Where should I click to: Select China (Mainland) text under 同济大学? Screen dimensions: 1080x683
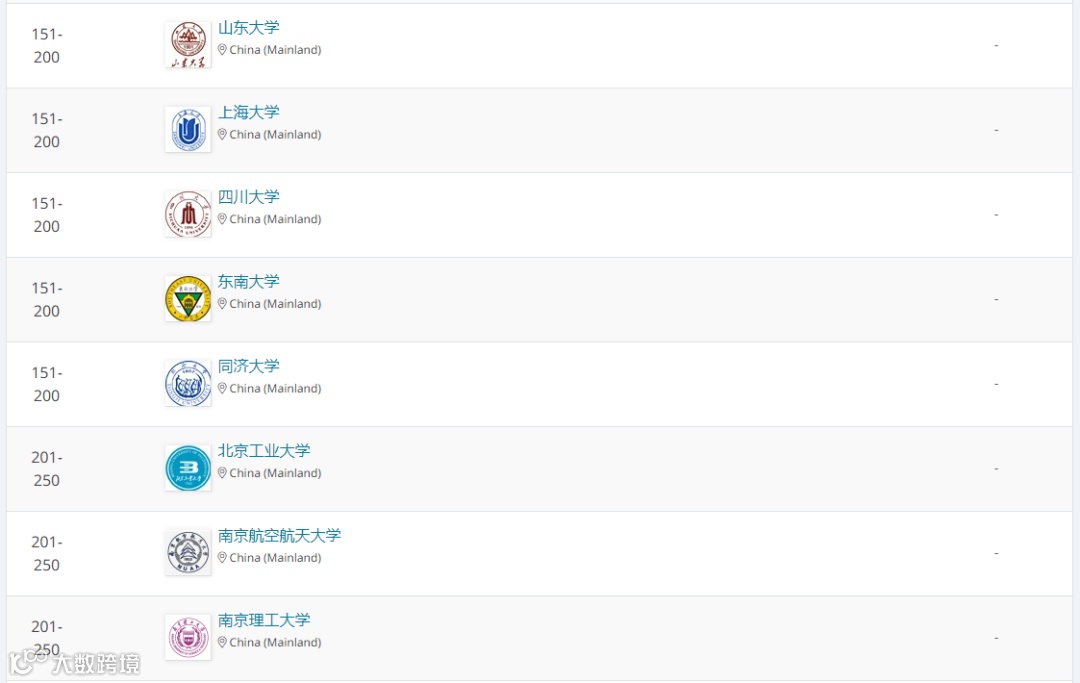point(276,389)
